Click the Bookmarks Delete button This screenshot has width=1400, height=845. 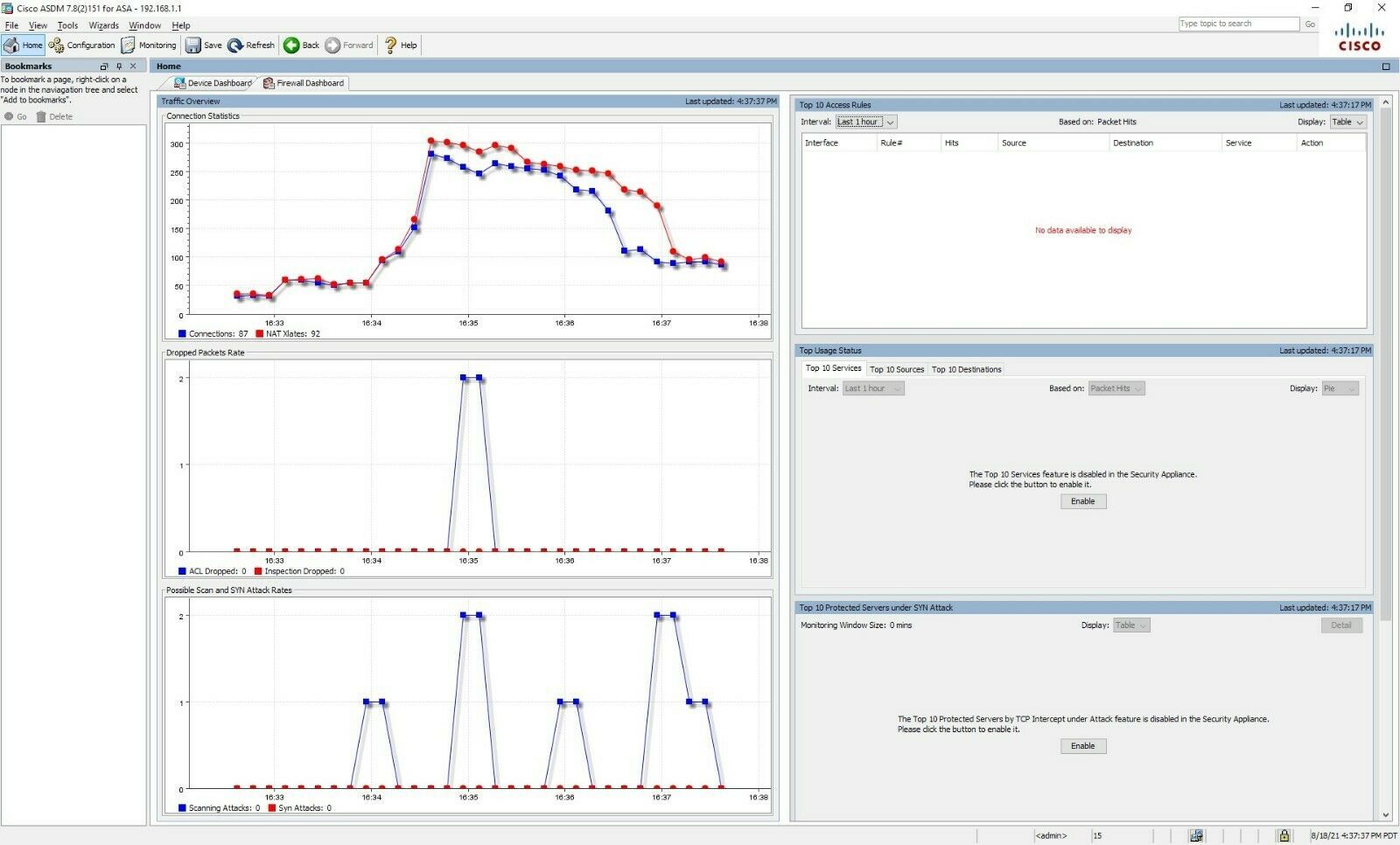pos(54,116)
